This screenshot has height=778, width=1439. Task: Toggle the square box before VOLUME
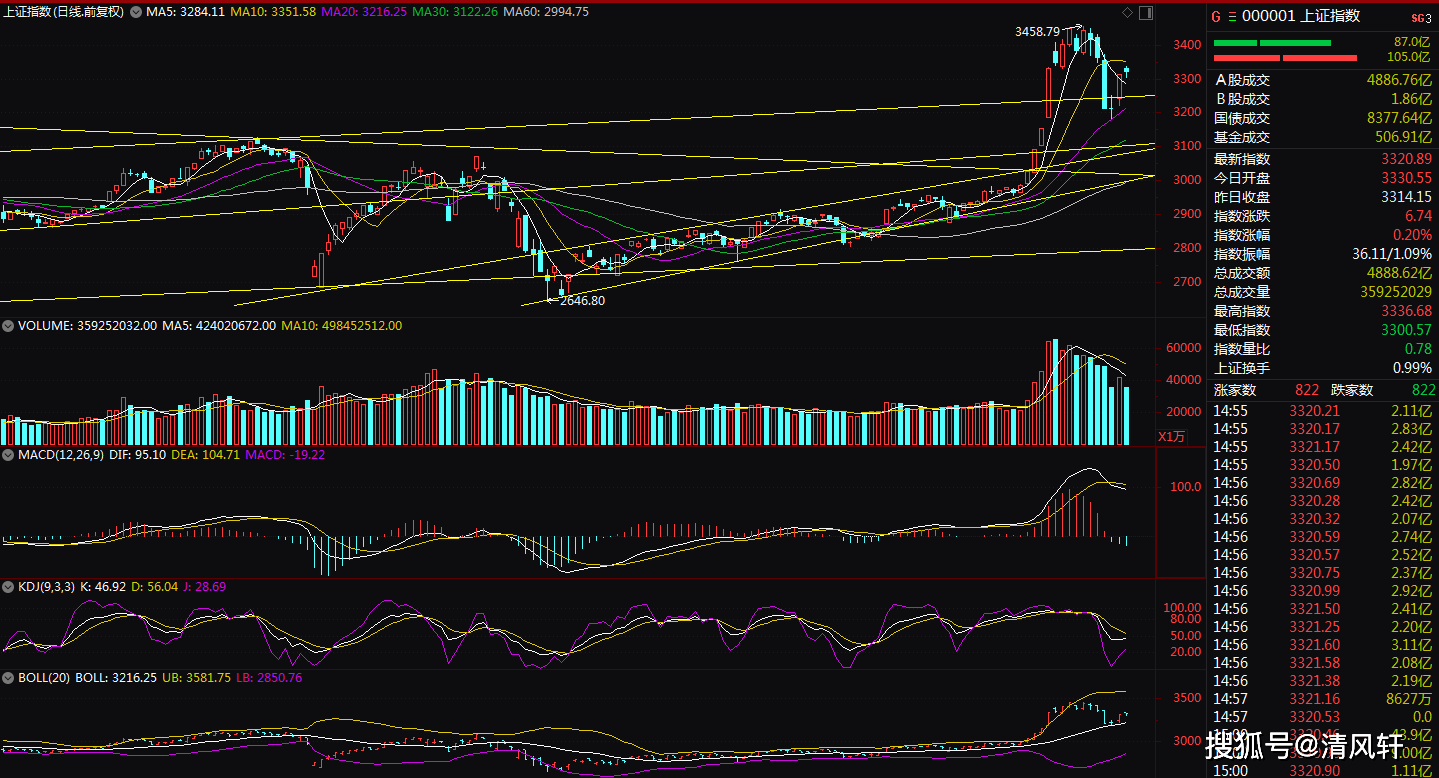pyautogui.click(x=8, y=326)
